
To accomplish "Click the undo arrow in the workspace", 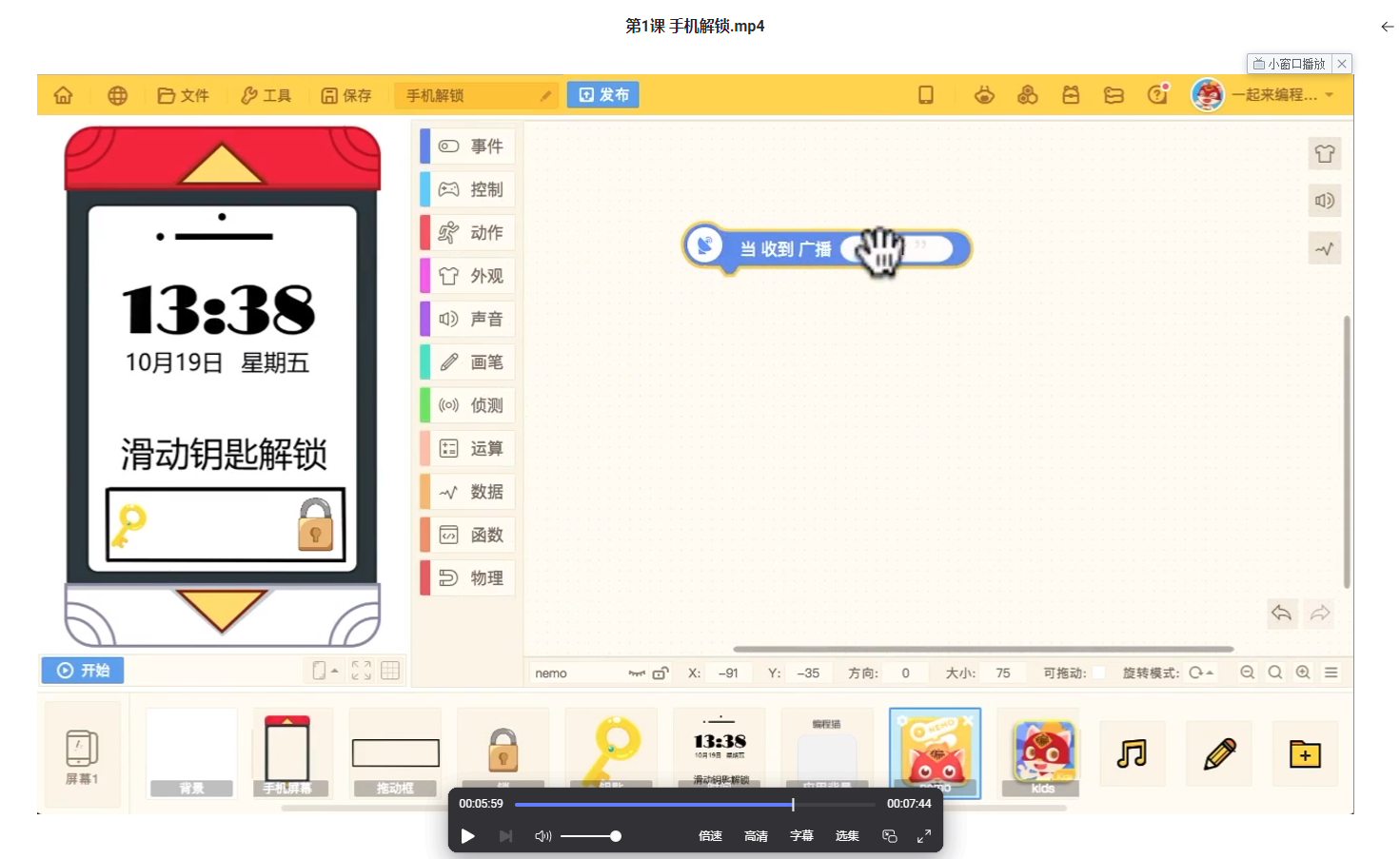I will coord(1281,614).
